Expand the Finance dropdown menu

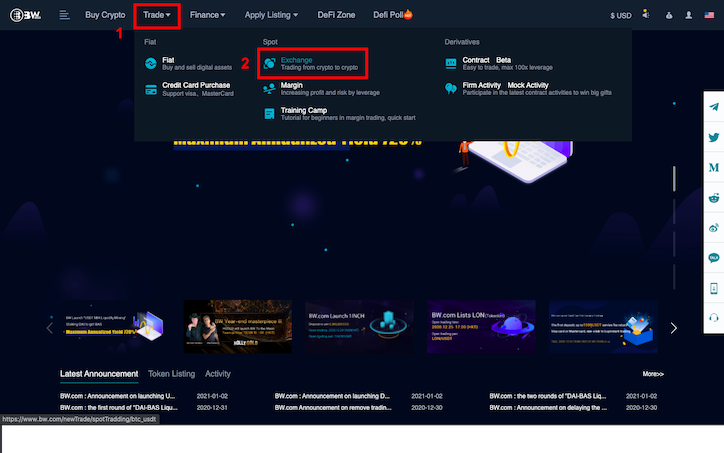tap(207, 15)
